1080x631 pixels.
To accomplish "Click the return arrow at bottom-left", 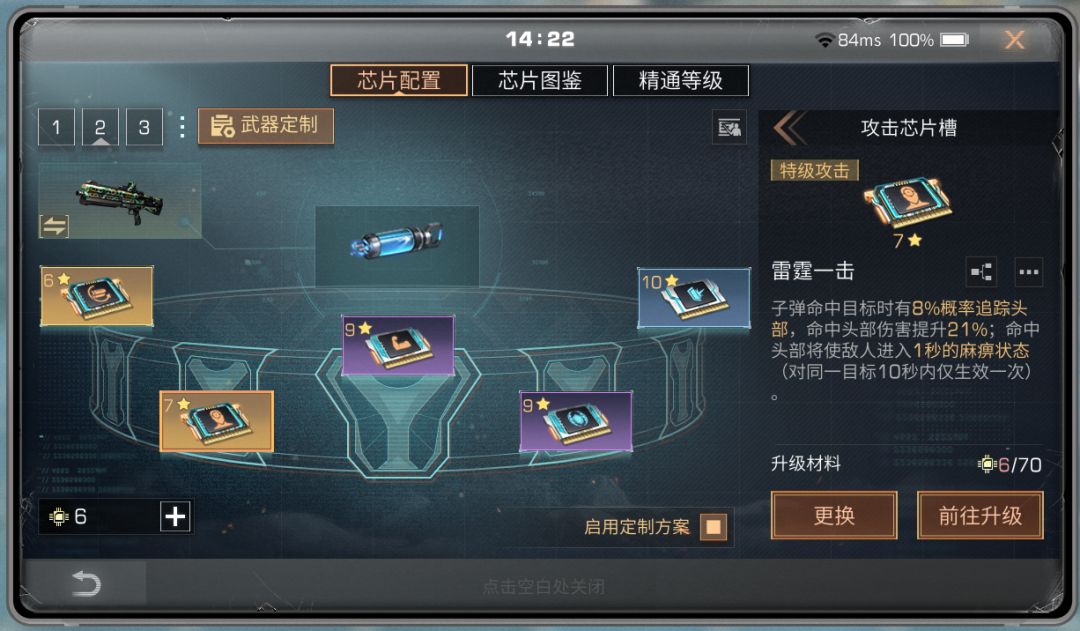I will (x=86, y=583).
